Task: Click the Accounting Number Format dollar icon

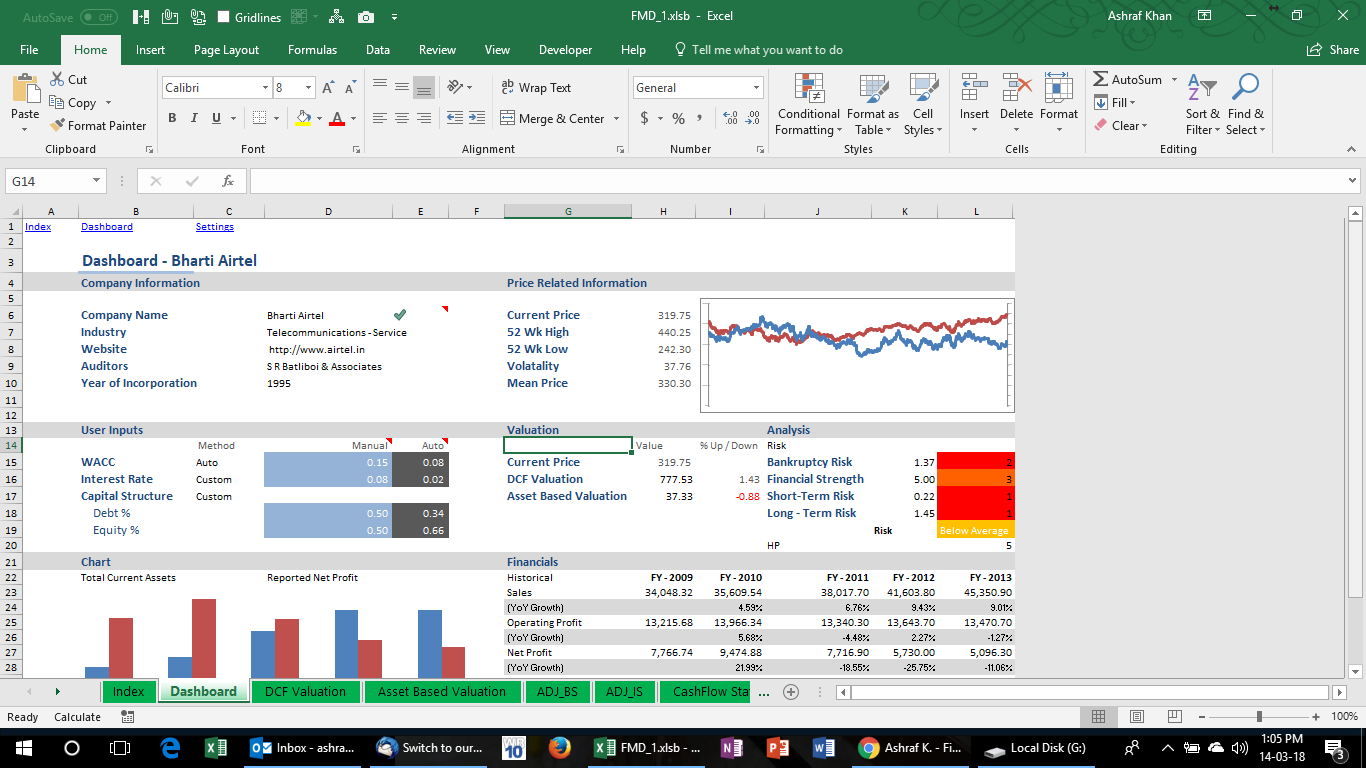Action: click(645, 118)
